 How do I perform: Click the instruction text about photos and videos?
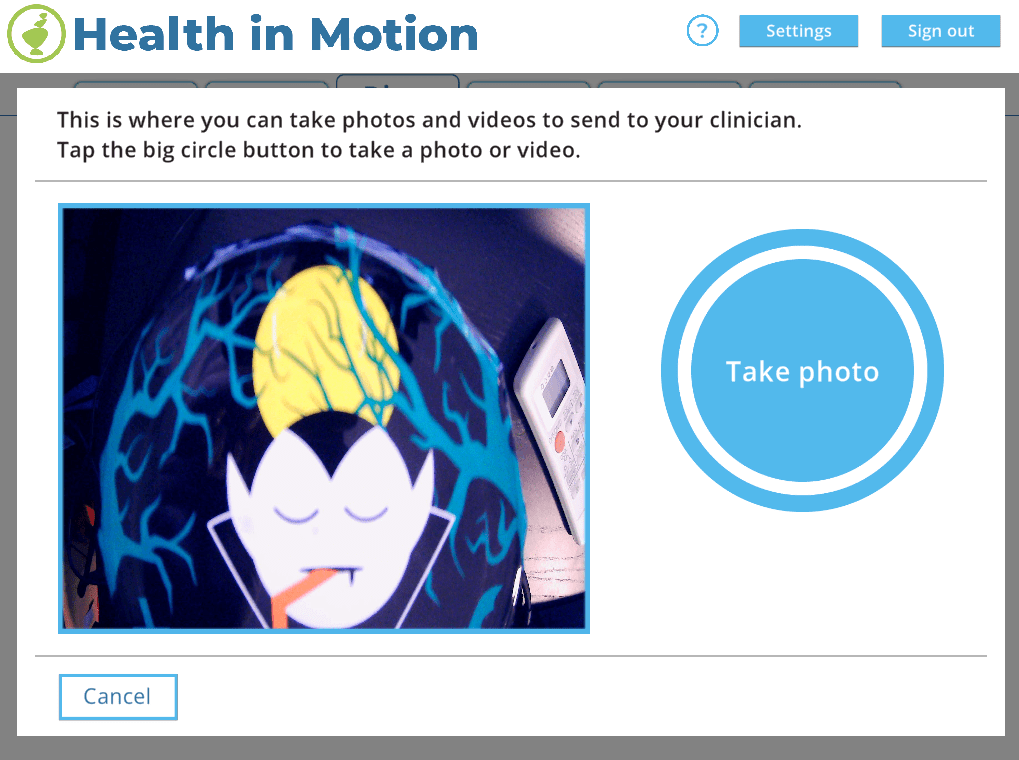tap(429, 135)
